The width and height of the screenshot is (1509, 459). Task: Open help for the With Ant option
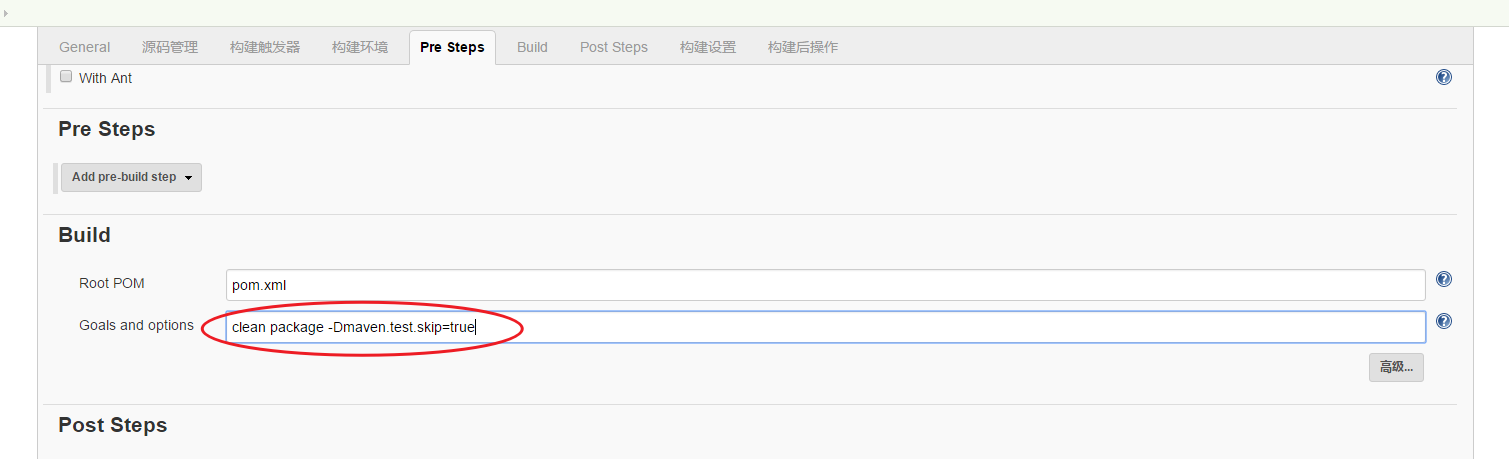click(x=1443, y=77)
